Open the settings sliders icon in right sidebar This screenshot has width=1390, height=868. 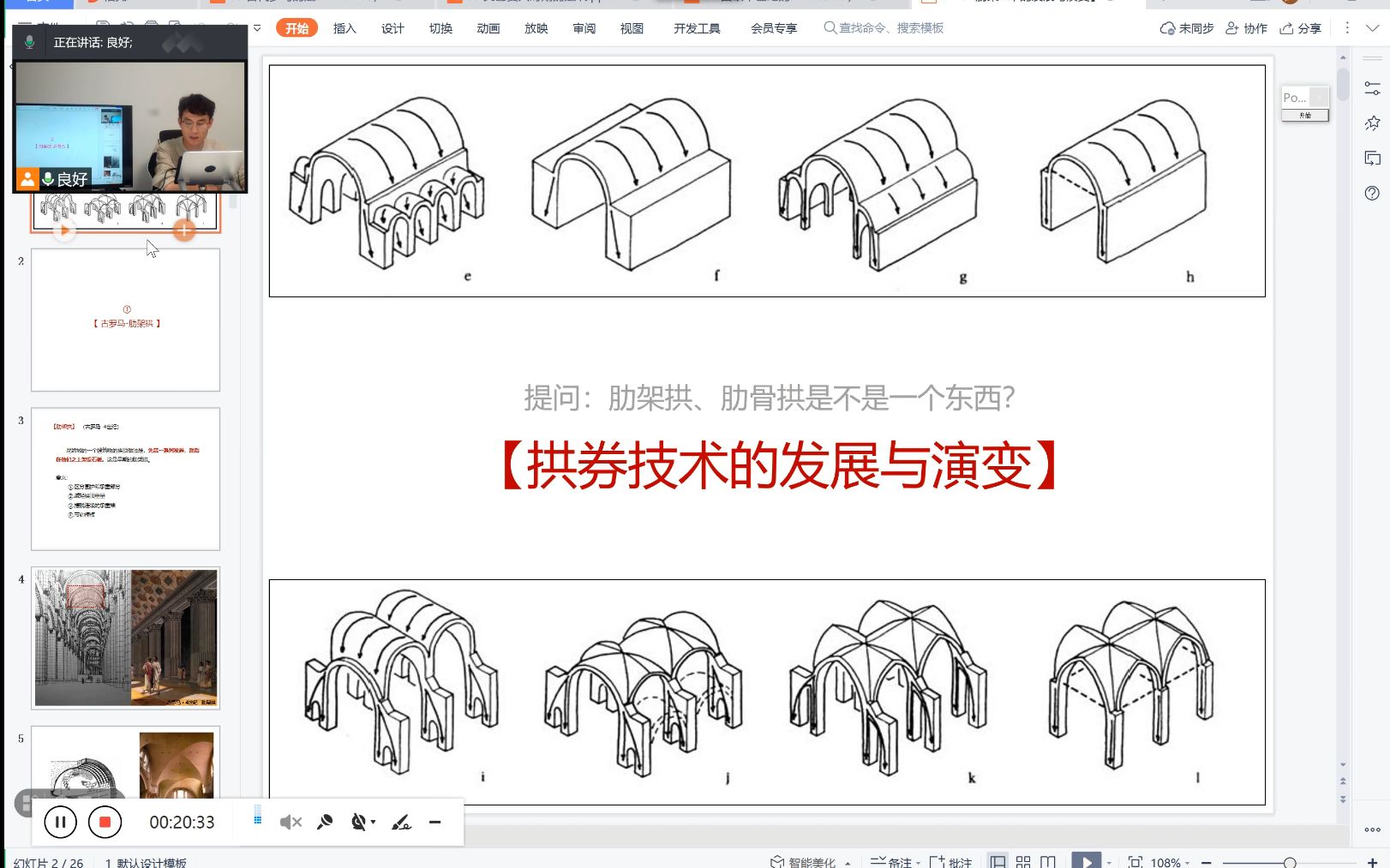tap(1372, 88)
